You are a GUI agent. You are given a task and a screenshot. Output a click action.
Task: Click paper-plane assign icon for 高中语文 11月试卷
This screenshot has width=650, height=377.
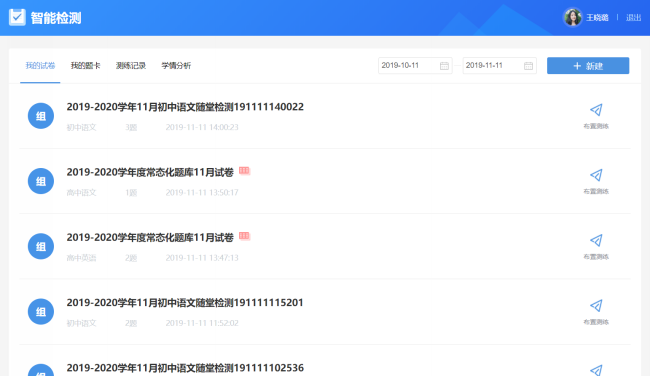pos(596,175)
